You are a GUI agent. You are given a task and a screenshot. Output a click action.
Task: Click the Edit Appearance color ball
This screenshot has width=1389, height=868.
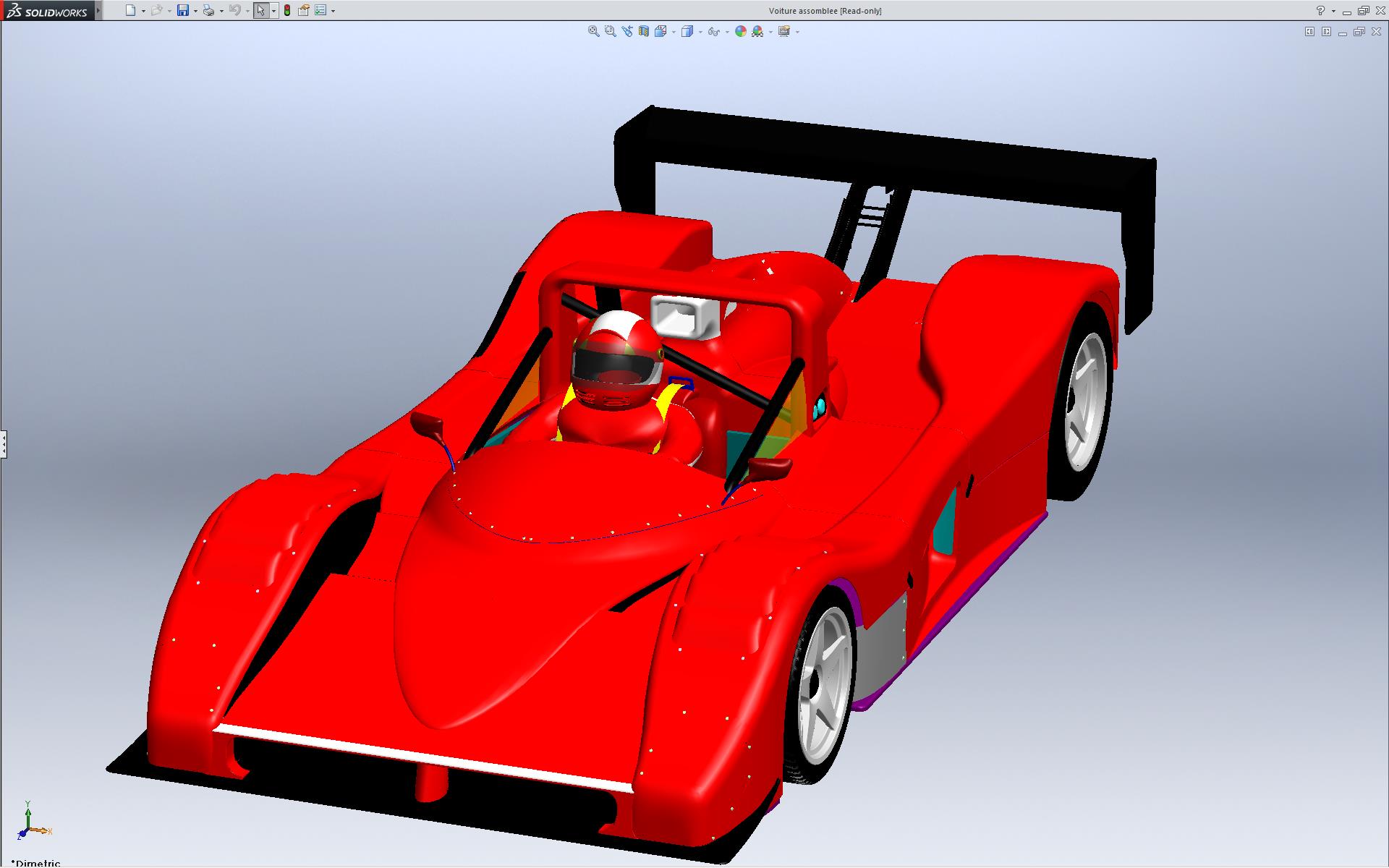[x=740, y=31]
